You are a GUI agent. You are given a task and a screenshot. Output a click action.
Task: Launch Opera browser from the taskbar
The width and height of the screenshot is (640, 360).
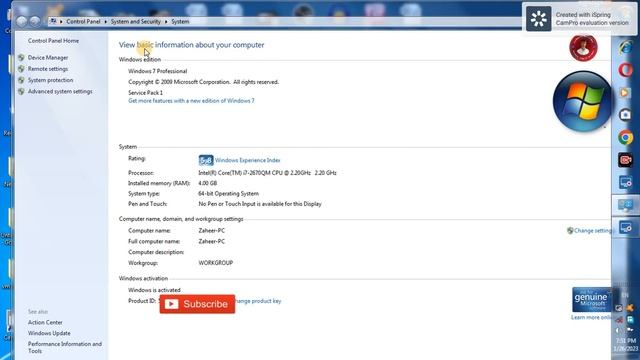pos(625,70)
